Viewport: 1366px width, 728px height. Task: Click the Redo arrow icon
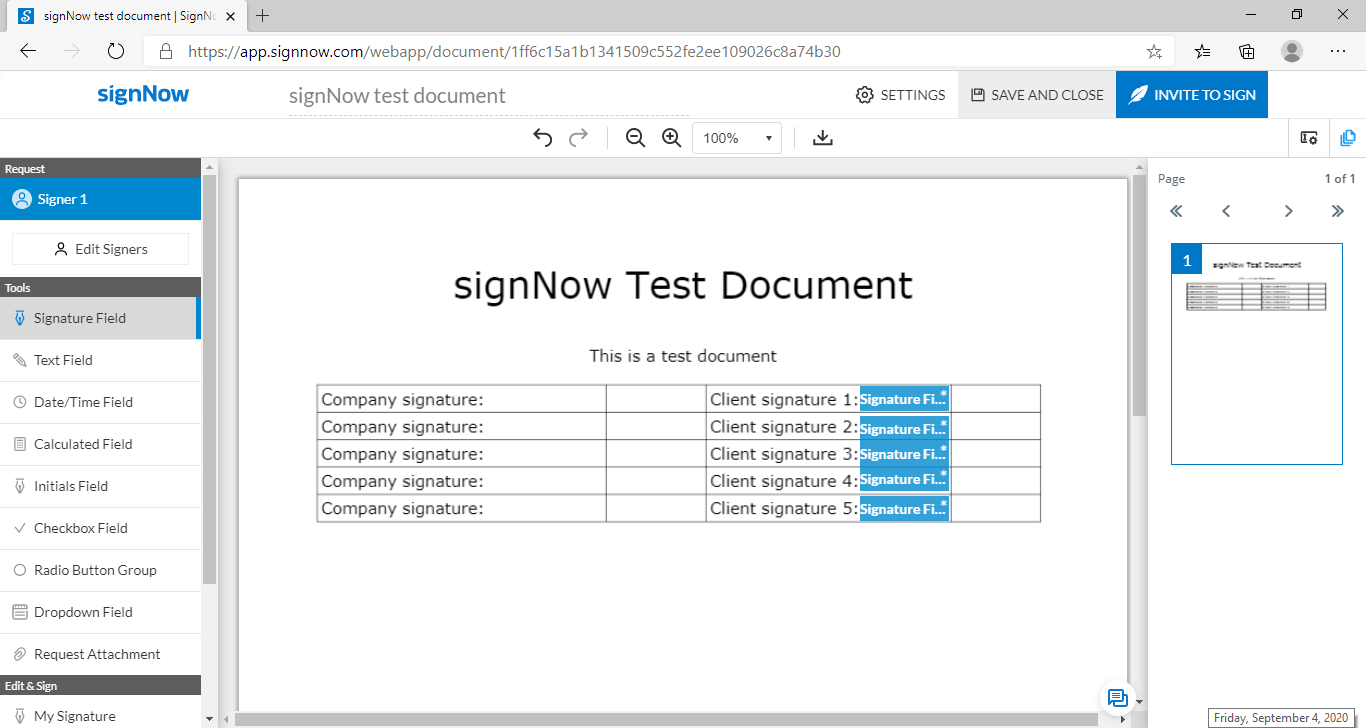(x=578, y=138)
